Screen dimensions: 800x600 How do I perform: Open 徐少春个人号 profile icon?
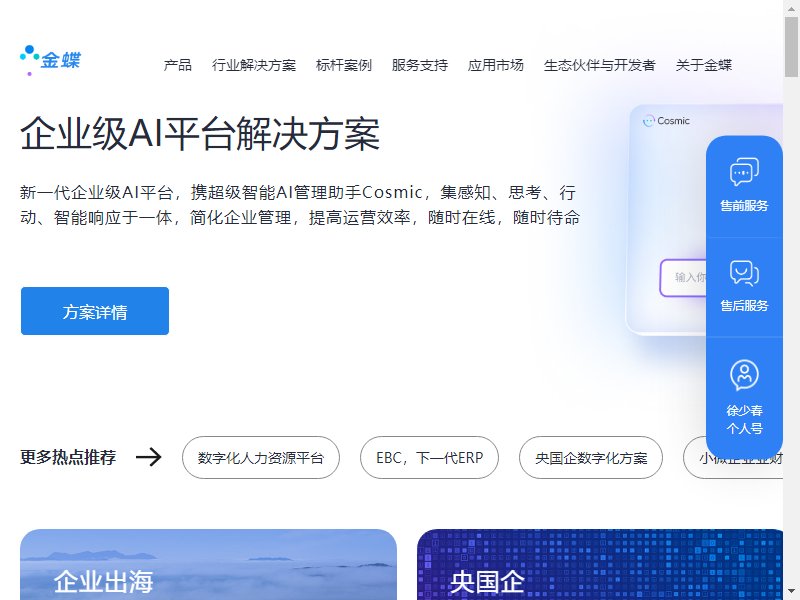744,374
